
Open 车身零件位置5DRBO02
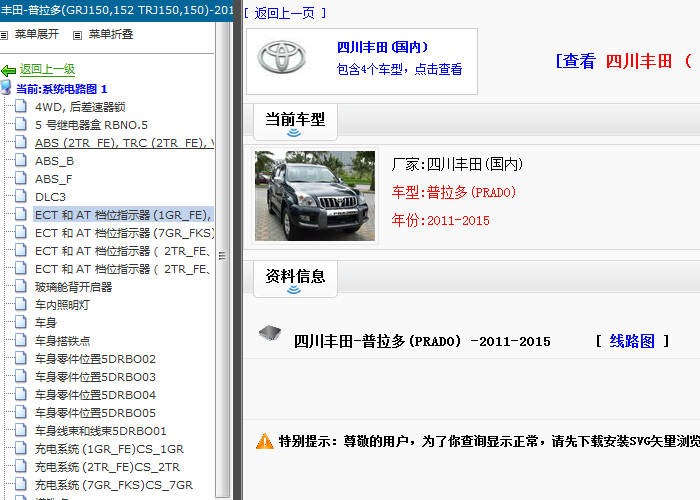tap(96, 359)
